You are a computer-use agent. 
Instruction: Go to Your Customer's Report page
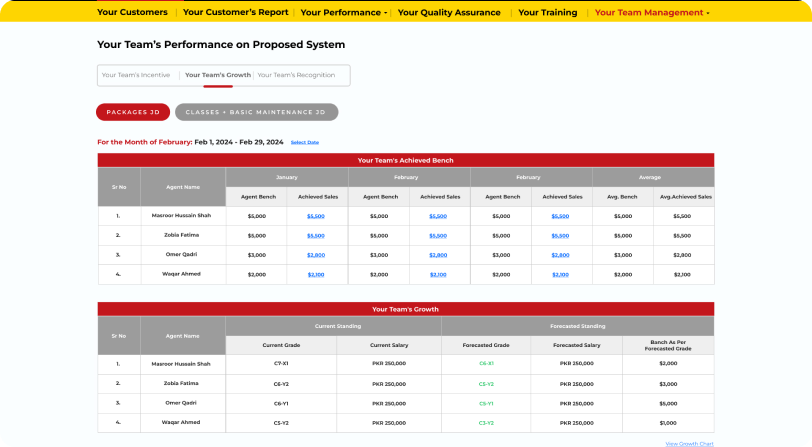tap(236, 13)
